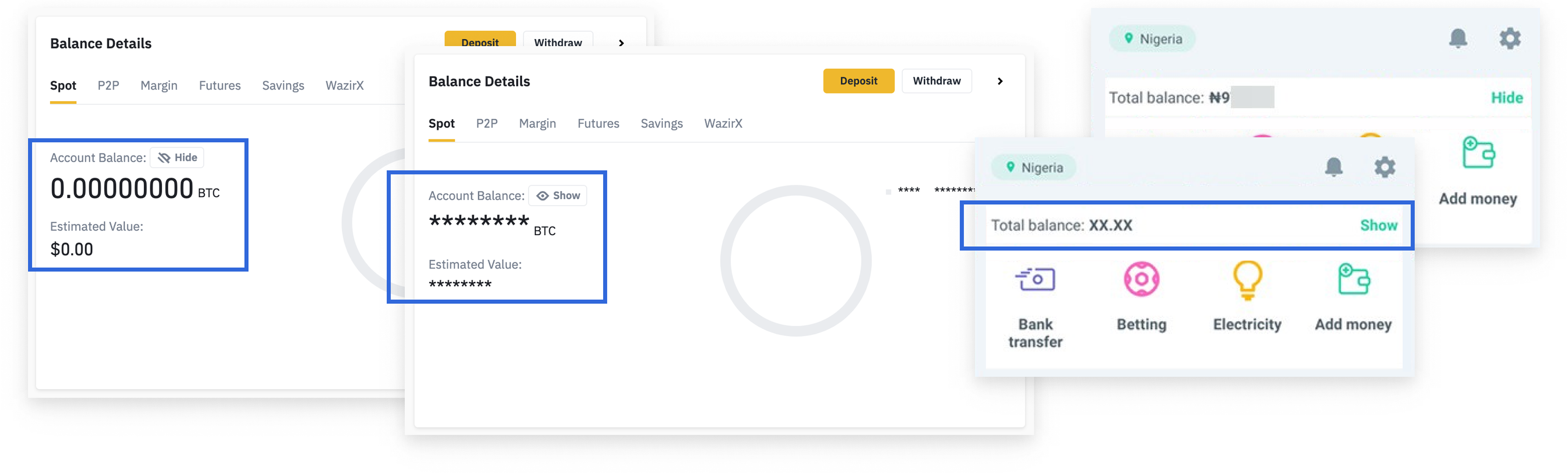Toggle Hide next to Account Balance

(x=177, y=158)
